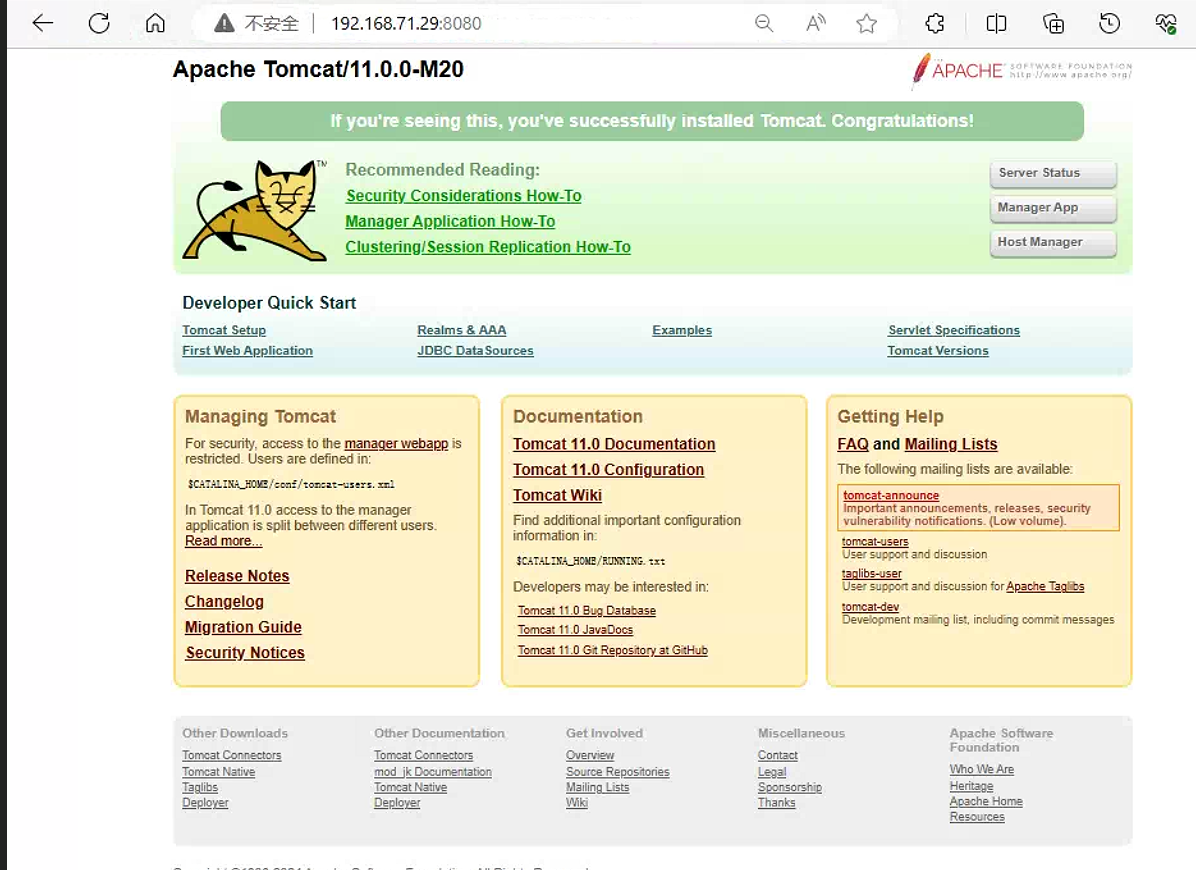
Task: Activate the read aloud icon
Action: point(815,24)
